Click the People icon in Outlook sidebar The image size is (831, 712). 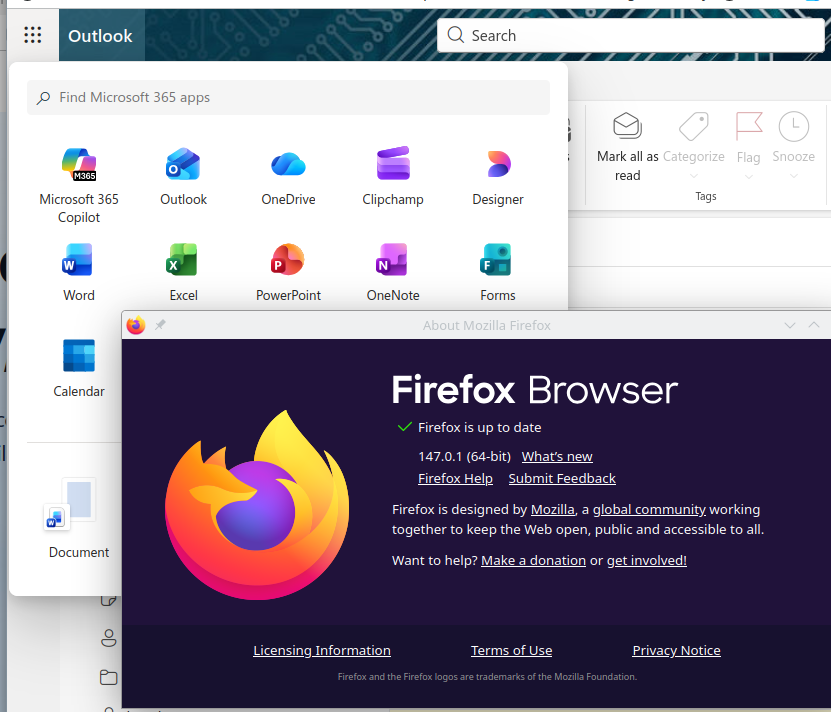[109, 638]
